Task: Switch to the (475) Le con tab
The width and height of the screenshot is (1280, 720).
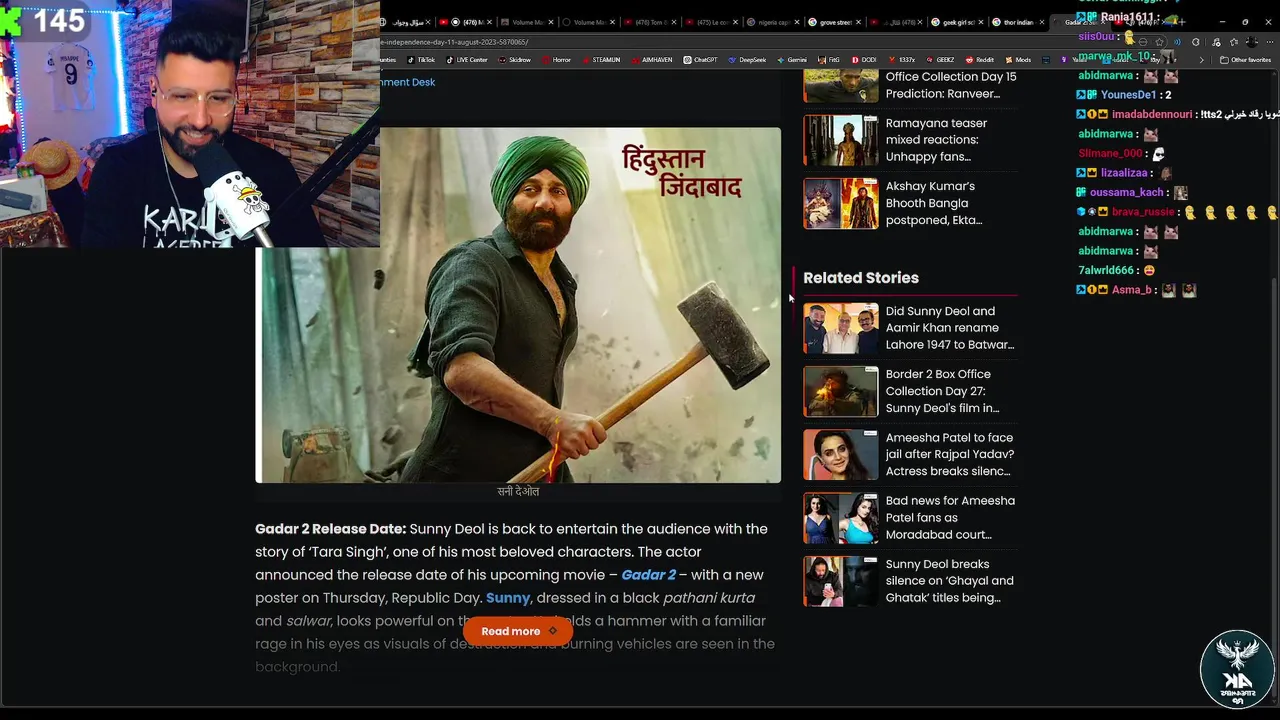Action: coord(711,22)
